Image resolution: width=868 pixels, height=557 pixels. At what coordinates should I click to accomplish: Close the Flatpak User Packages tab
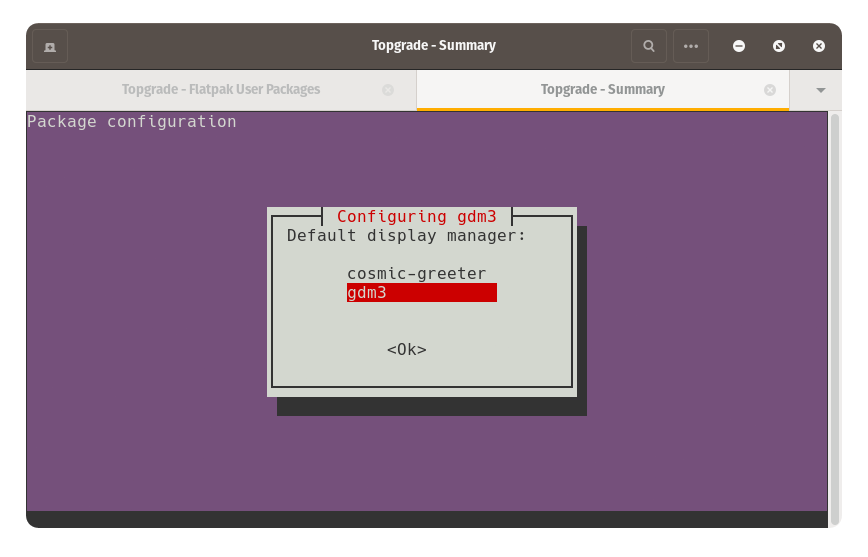tap(388, 90)
